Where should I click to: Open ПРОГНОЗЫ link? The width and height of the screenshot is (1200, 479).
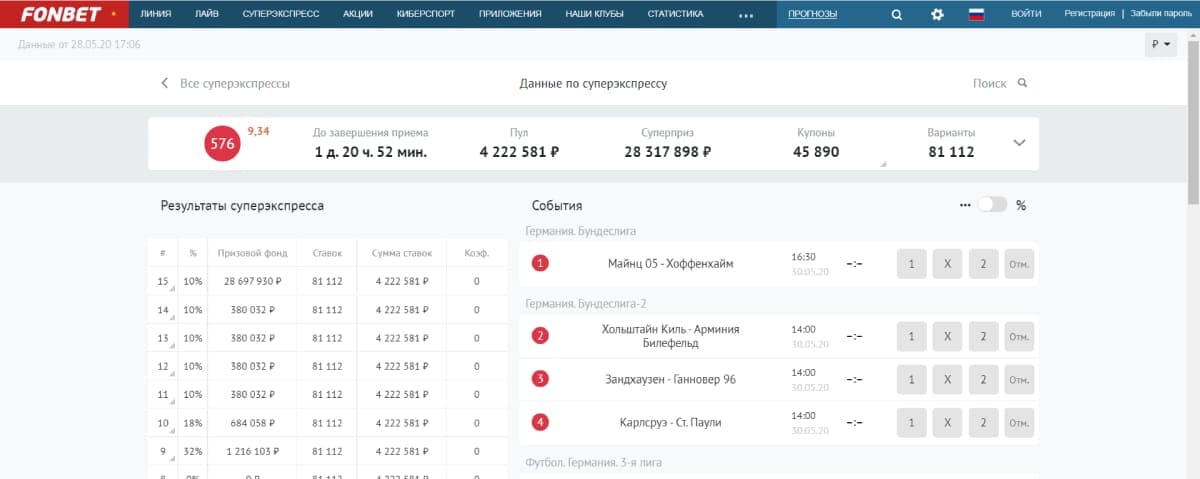coord(812,14)
